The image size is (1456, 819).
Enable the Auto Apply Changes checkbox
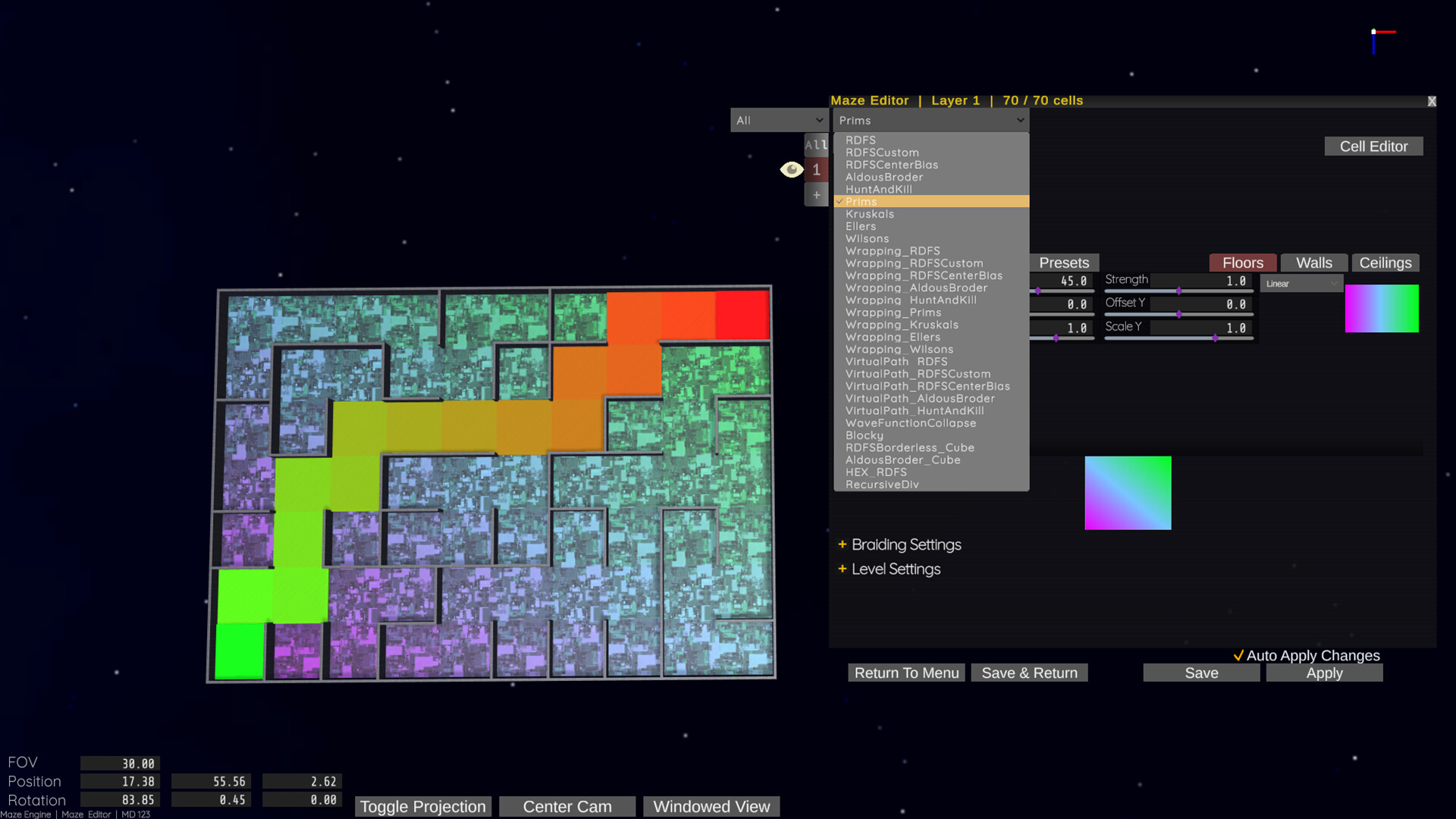[x=1241, y=655]
